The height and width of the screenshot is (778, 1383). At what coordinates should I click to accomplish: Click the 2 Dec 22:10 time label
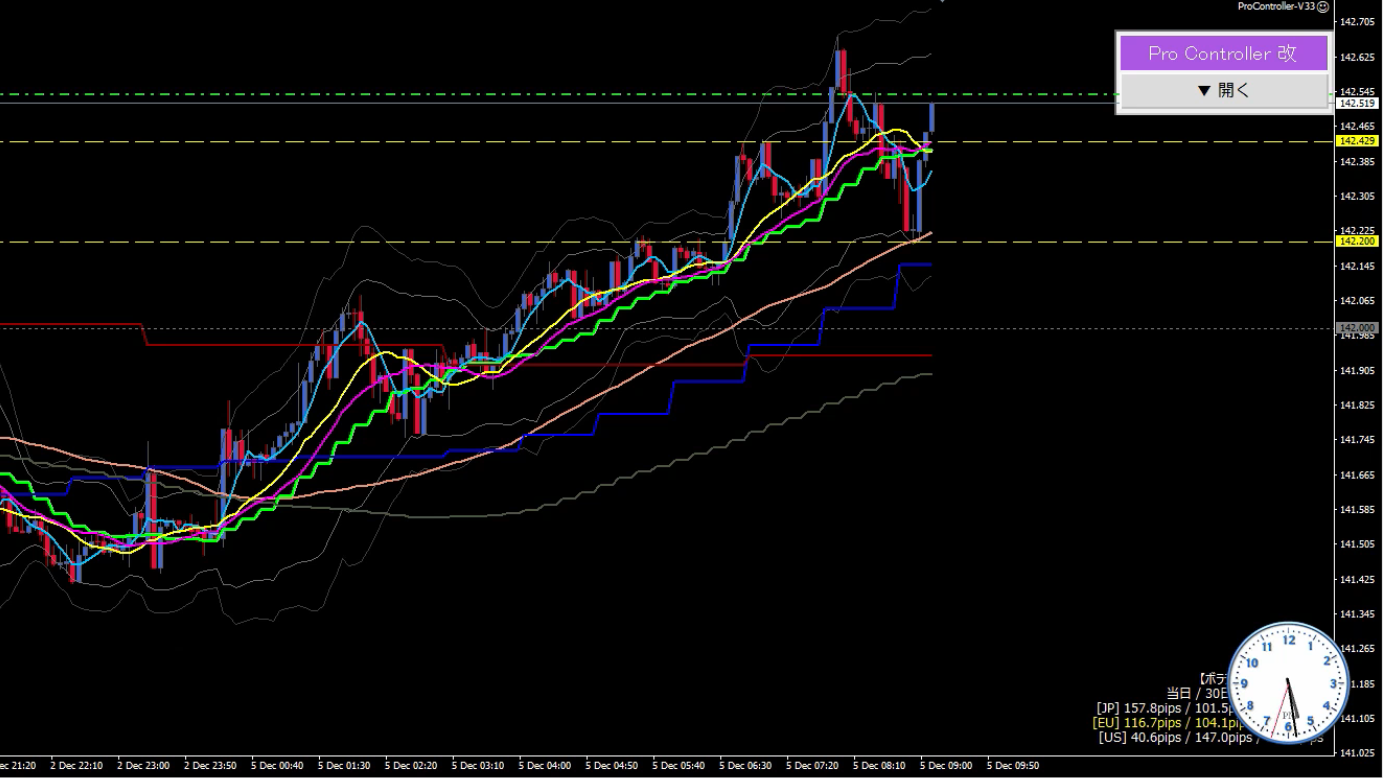(76, 766)
